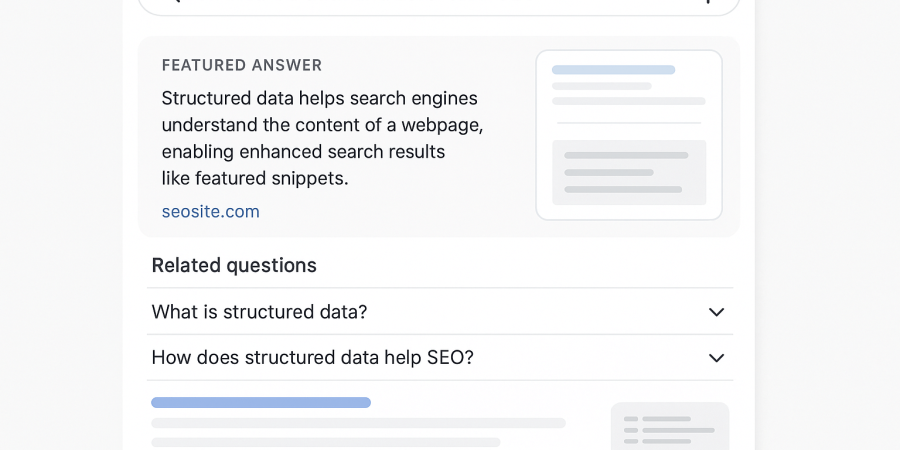Click the top bullet icon in bottom thumbnail

[x=631, y=419]
